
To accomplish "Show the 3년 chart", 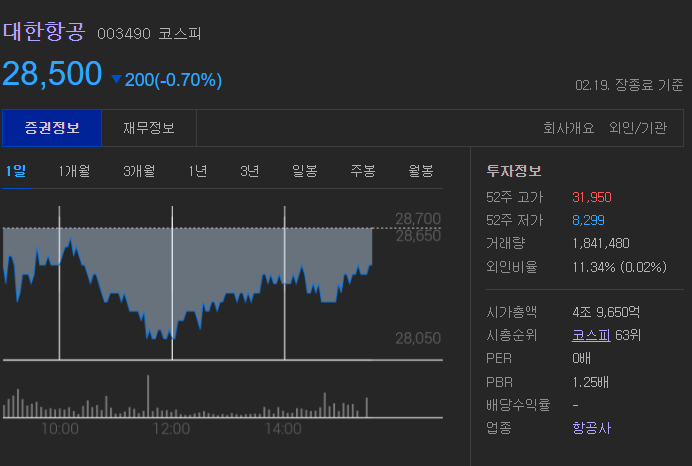I will click(x=249, y=171).
